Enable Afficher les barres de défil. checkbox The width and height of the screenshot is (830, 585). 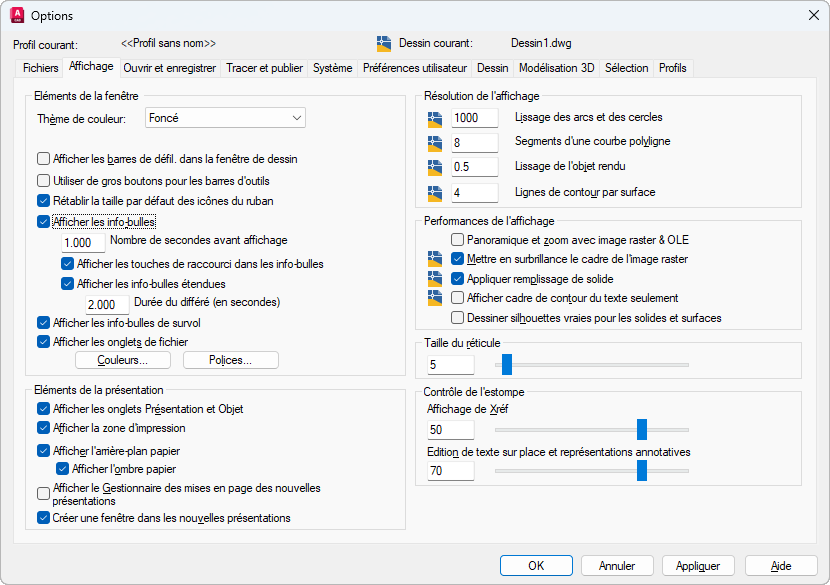point(44,158)
